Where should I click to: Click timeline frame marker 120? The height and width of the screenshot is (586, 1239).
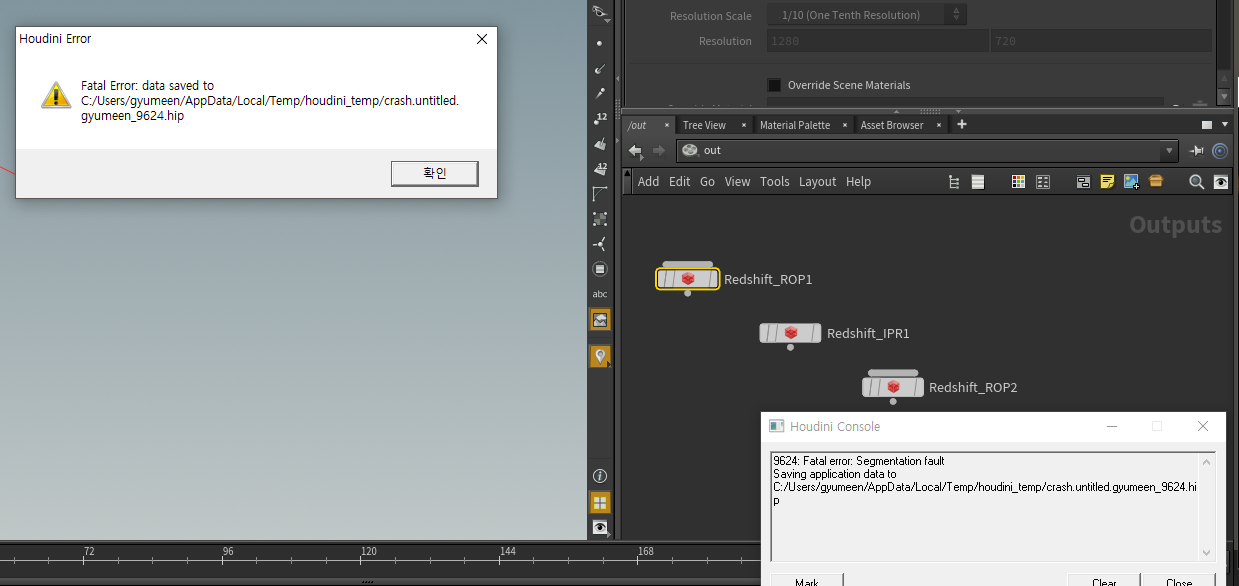pos(369,551)
